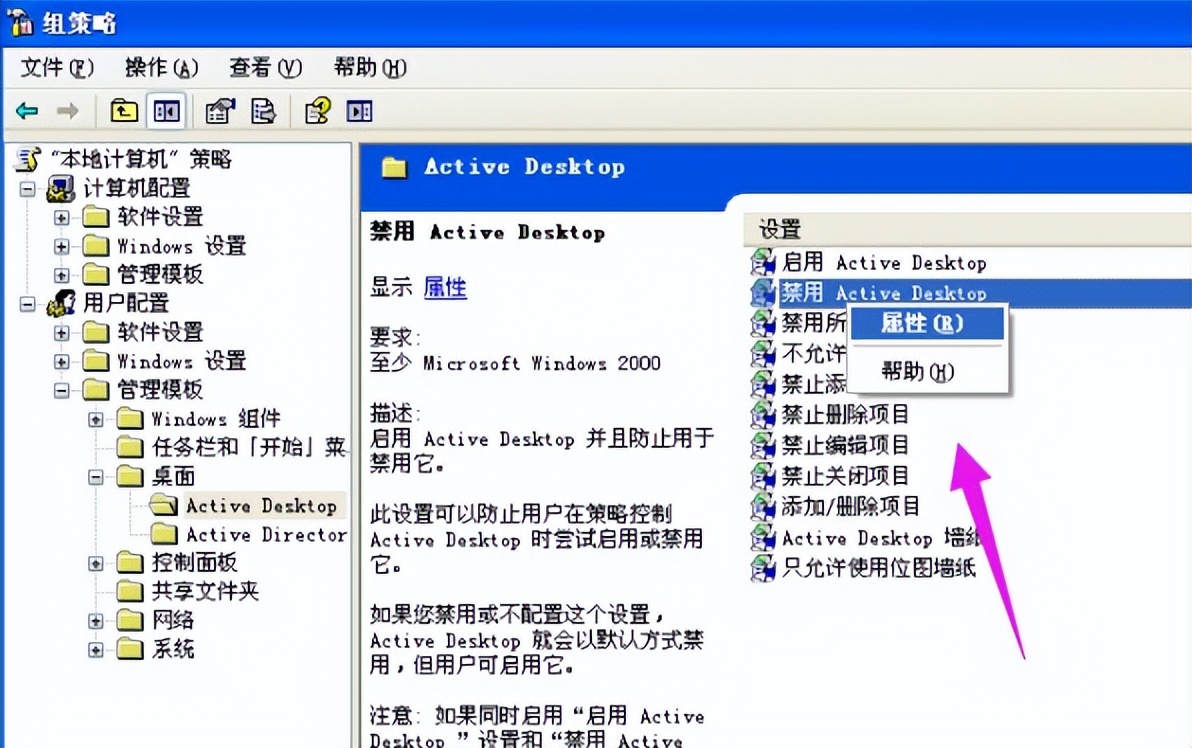Expand 软件设置 under 用户配置
This screenshot has width=1192, height=748.
pos(62,333)
